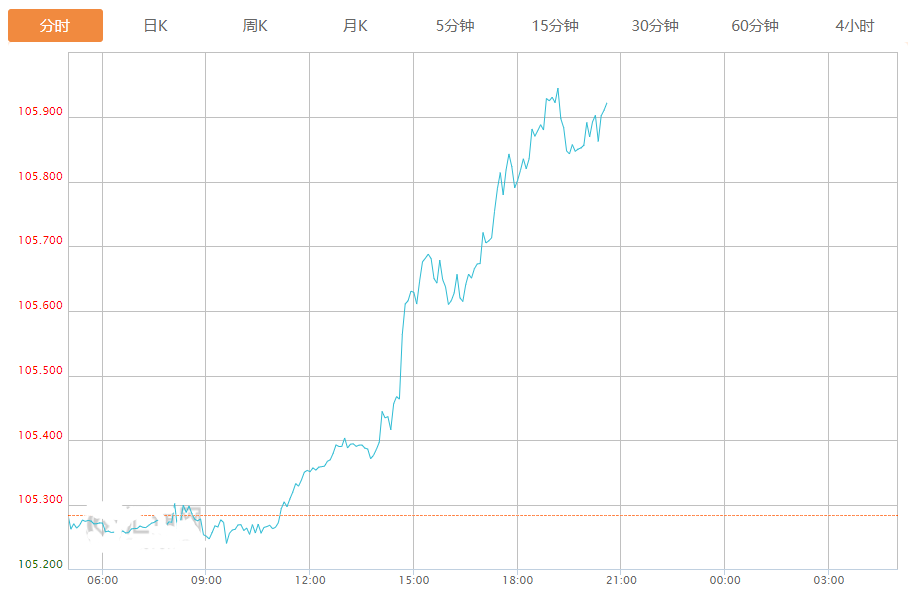Click the 15:00 time axis label

pos(414,581)
